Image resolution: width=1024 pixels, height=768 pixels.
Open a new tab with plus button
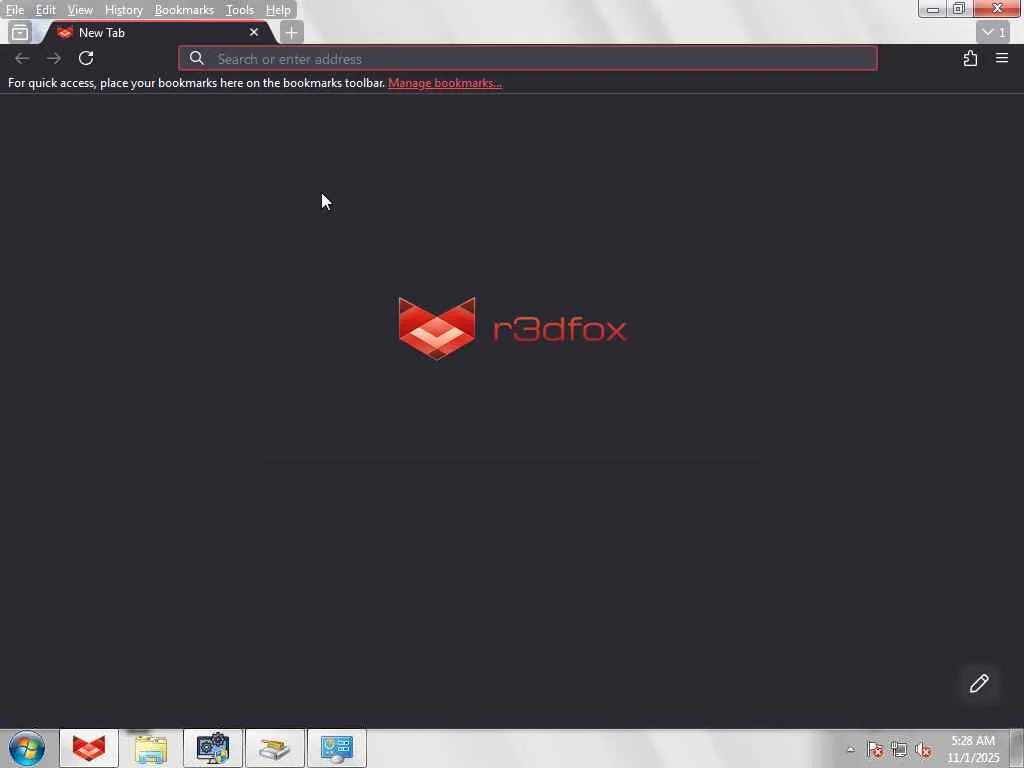click(291, 32)
